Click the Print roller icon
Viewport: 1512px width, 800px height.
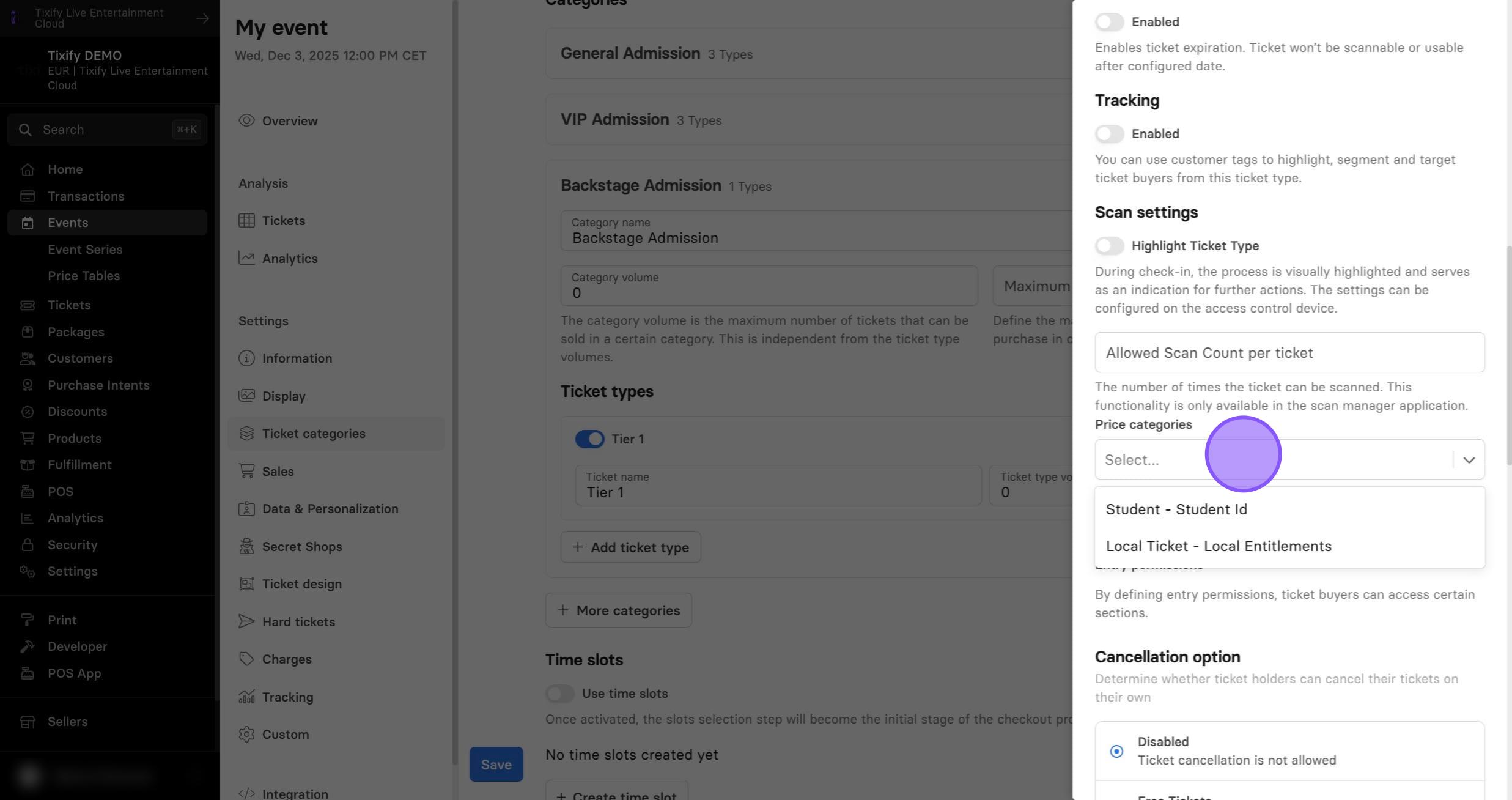[27, 620]
